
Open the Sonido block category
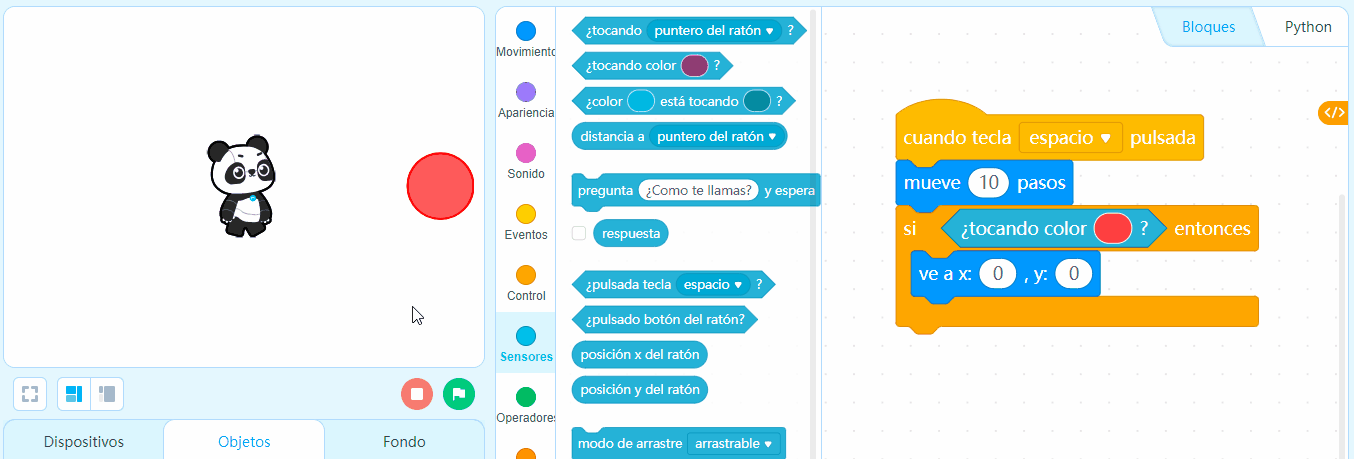click(x=525, y=162)
